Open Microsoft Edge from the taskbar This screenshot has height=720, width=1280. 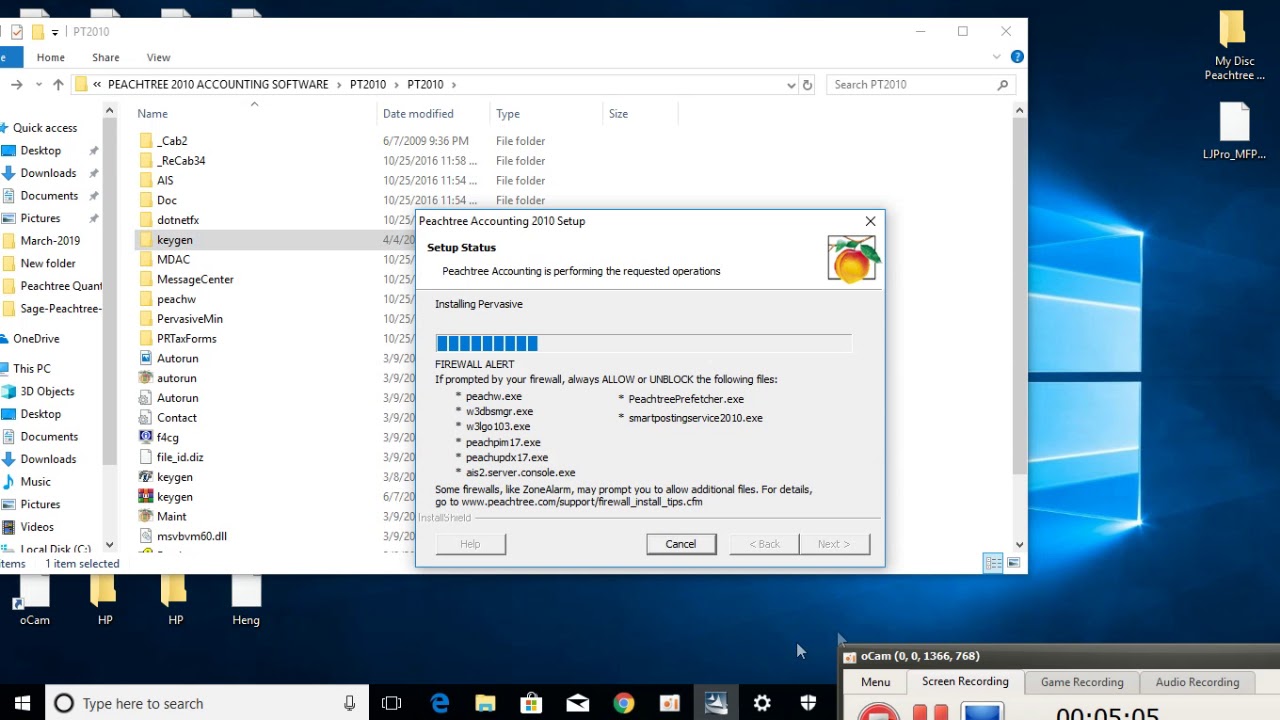(440, 703)
